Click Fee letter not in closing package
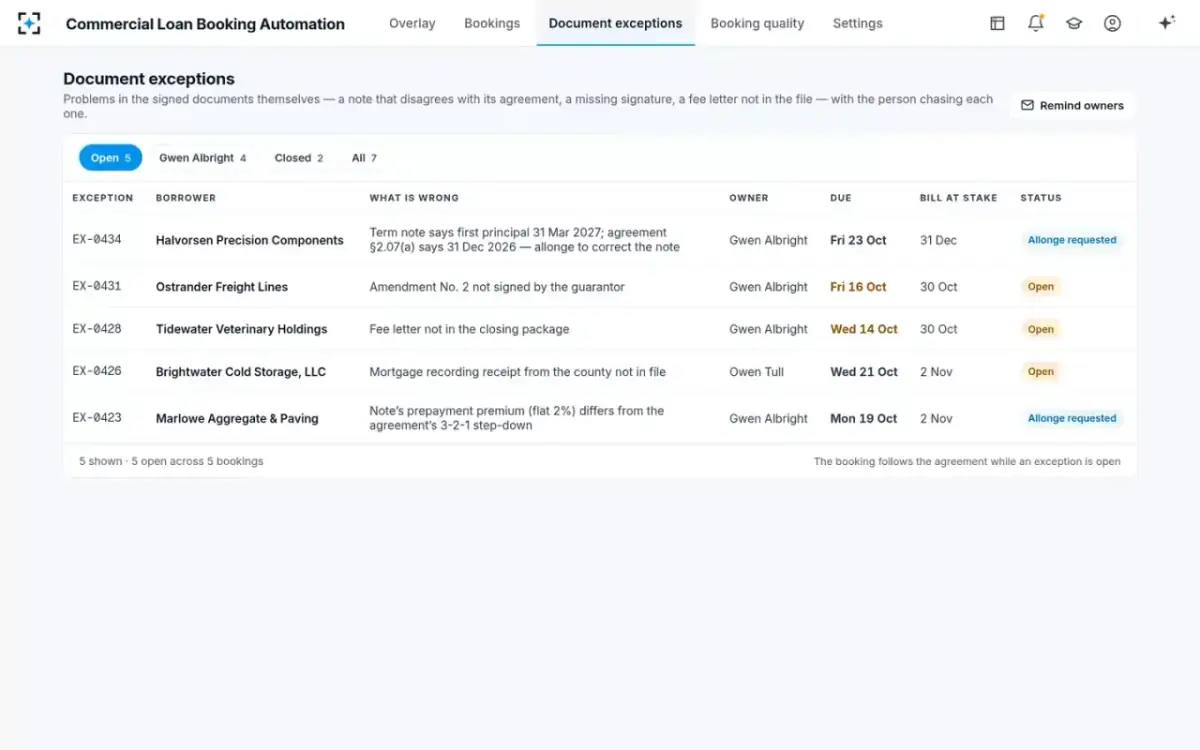The height and width of the screenshot is (750, 1200). (x=469, y=329)
